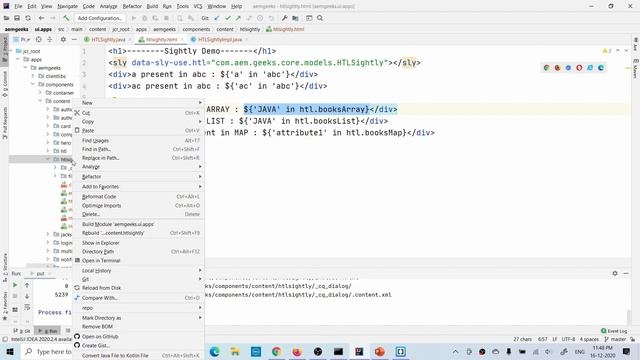Hide the Project panel with minus icon
The height and width of the screenshot is (360, 640).
tap(74, 40)
